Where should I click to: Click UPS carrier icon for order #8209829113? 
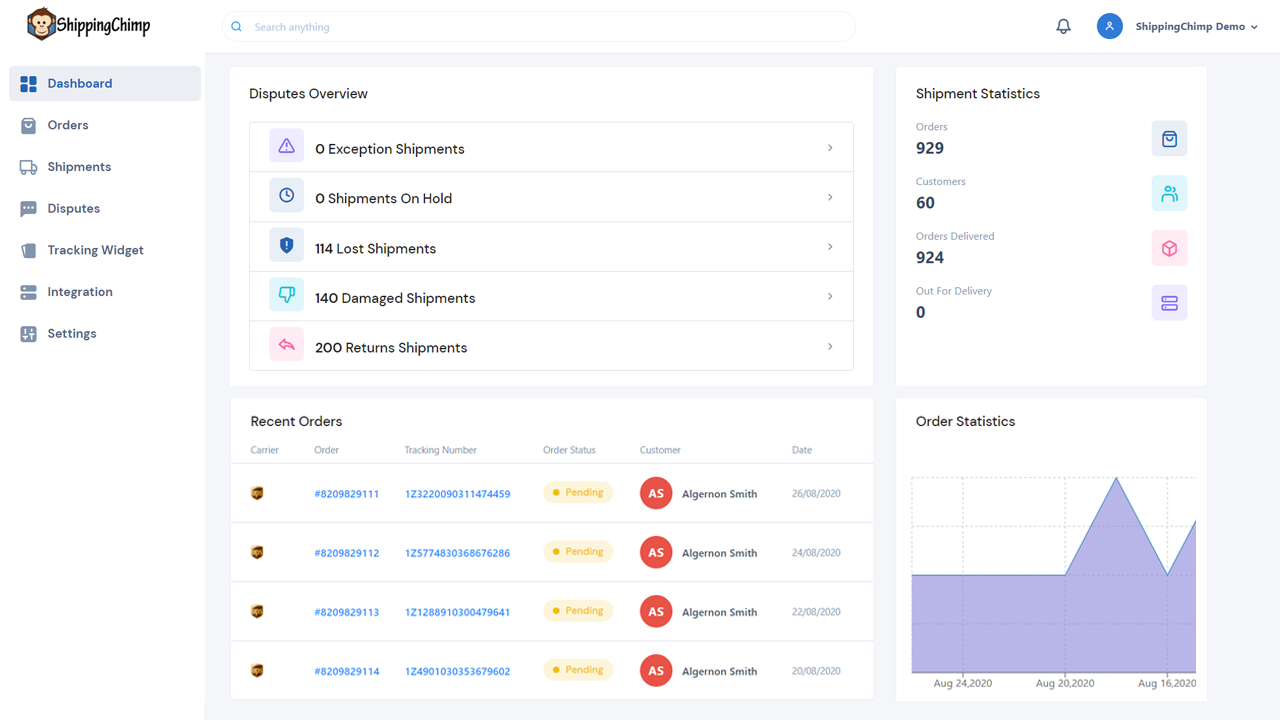pyautogui.click(x=257, y=611)
